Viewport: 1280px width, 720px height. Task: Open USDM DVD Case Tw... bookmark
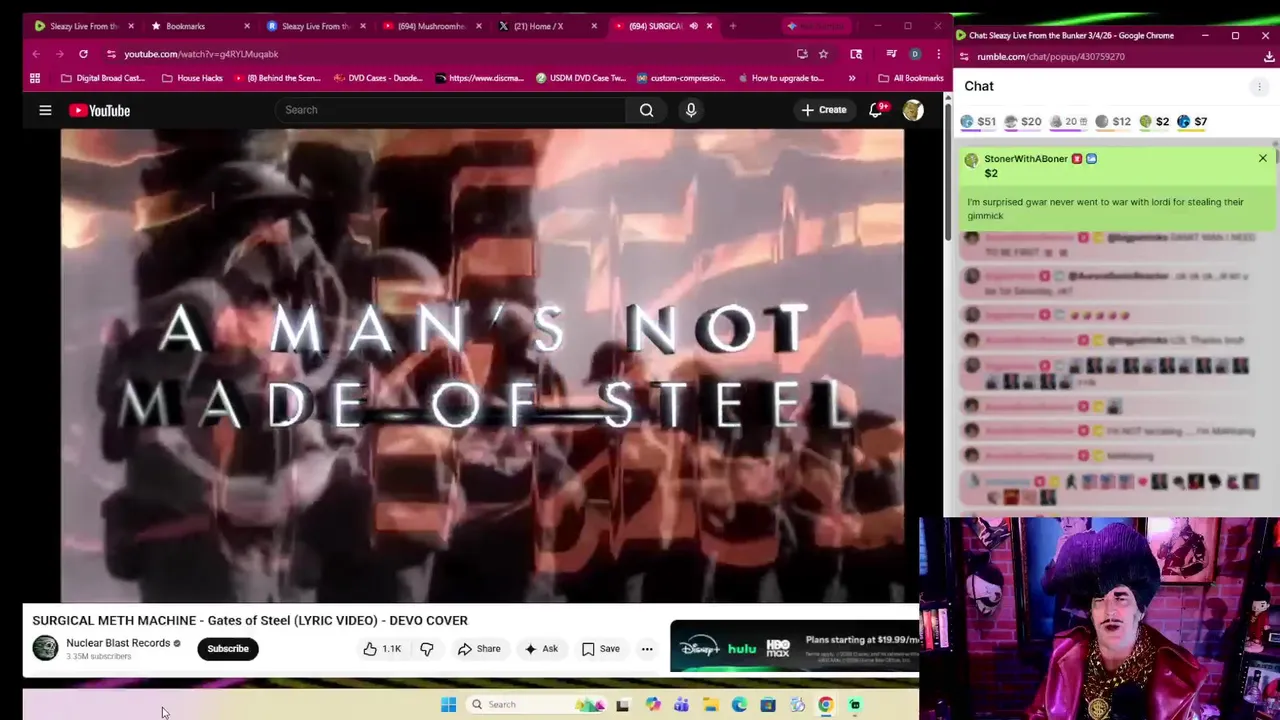[580, 78]
